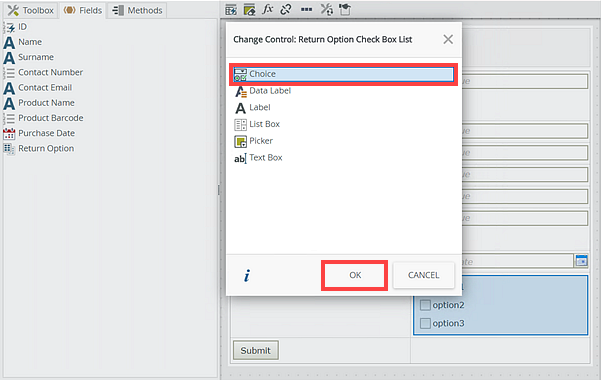Click the Purchase Date calendar field icon
Screen dimensions: 601x380
tap(9, 133)
